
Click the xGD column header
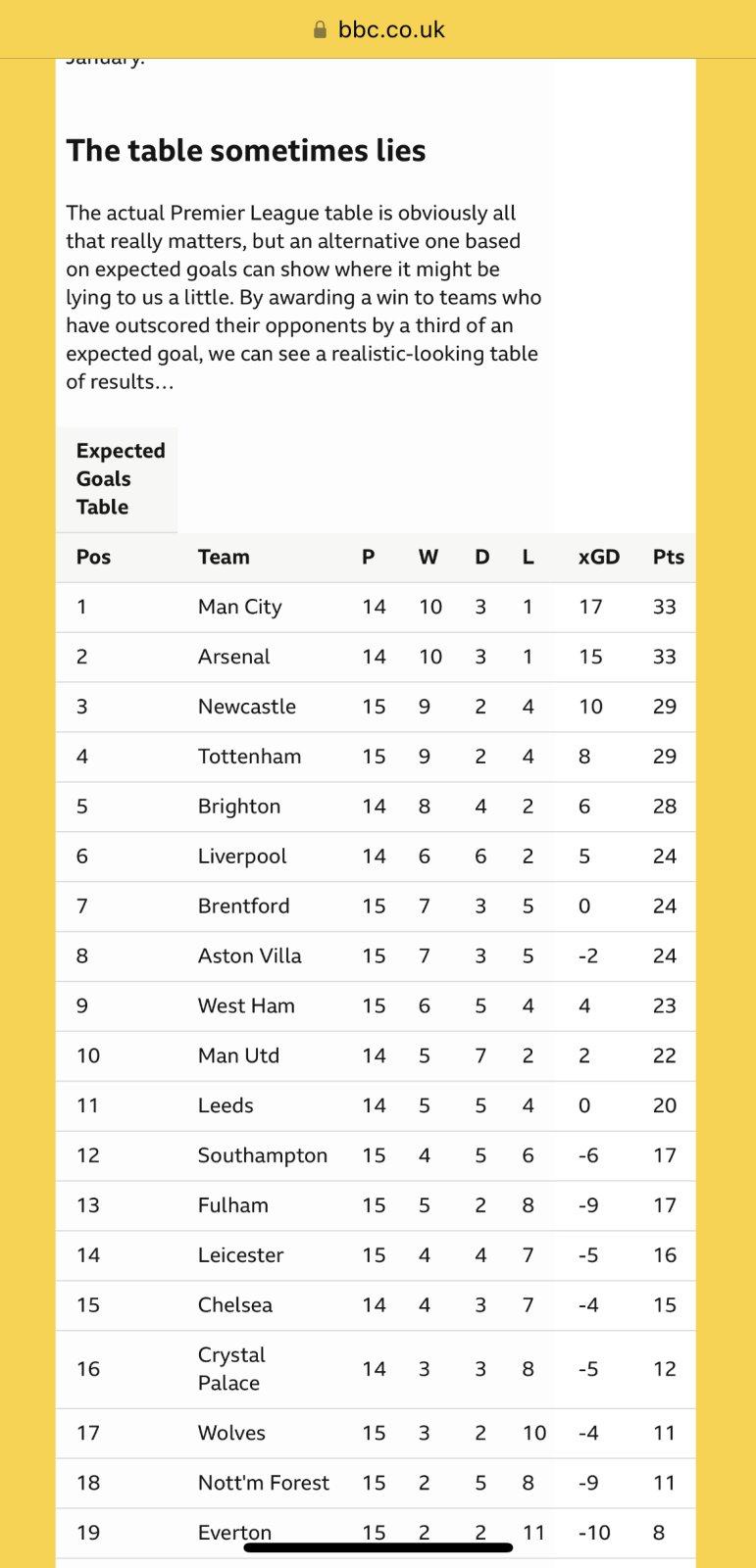pos(598,558)
